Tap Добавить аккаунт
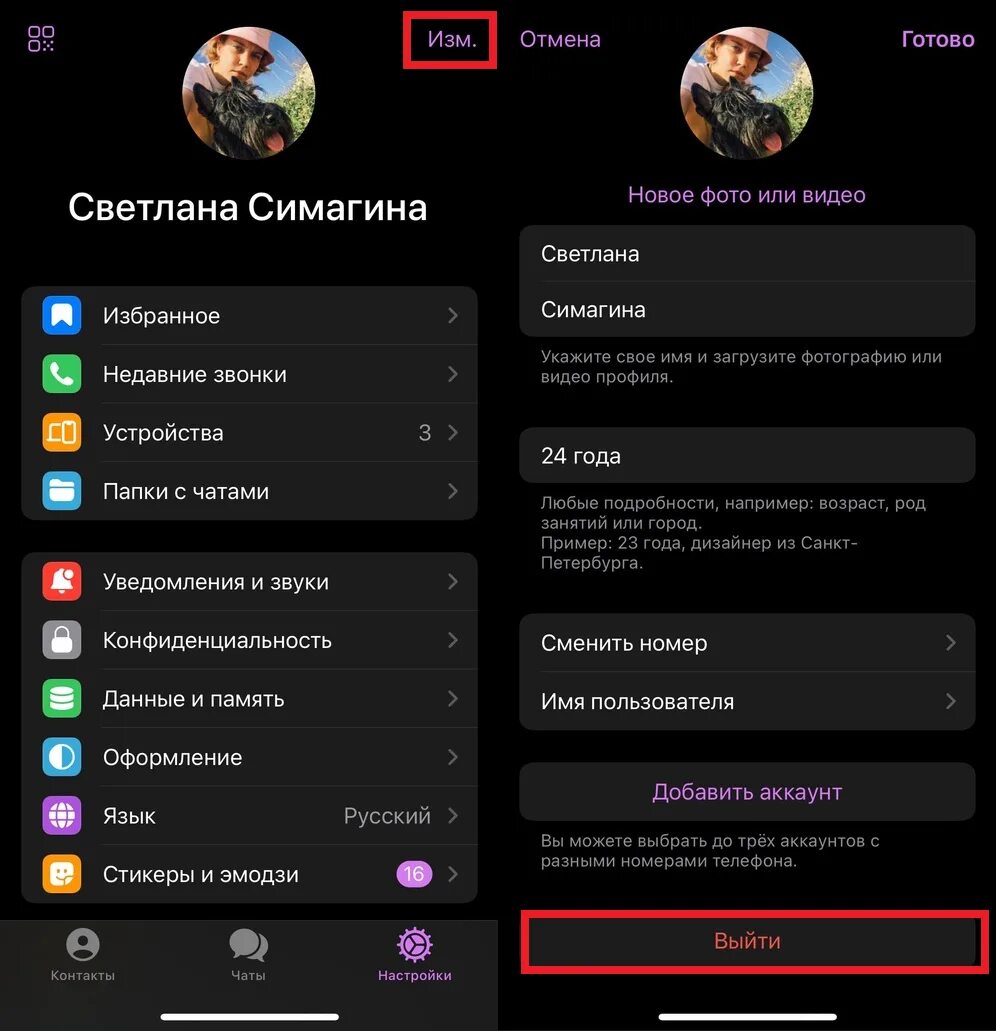Image resolution: width=996 pixels, height=1031 pixels. click(x=747, y=792)
